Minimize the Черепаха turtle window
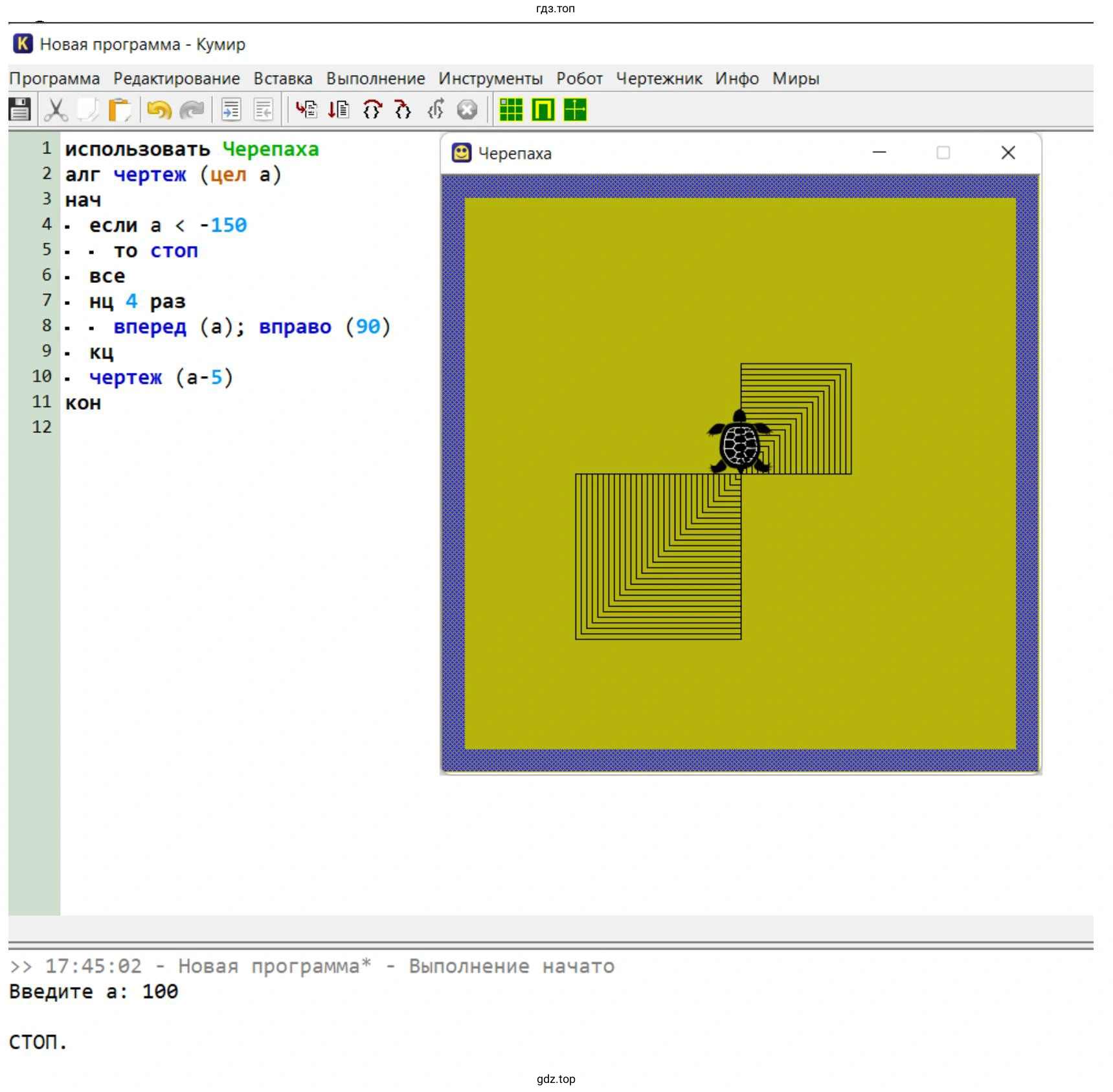The height and width of the screenshot is (1092, 1113). 879,153
